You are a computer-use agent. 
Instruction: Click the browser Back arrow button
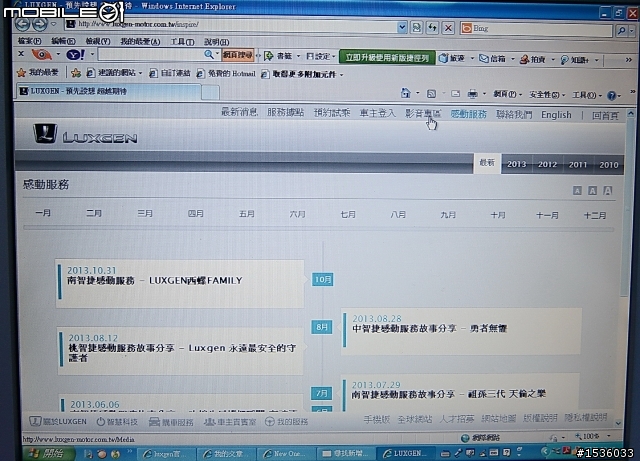coord(23,24)
